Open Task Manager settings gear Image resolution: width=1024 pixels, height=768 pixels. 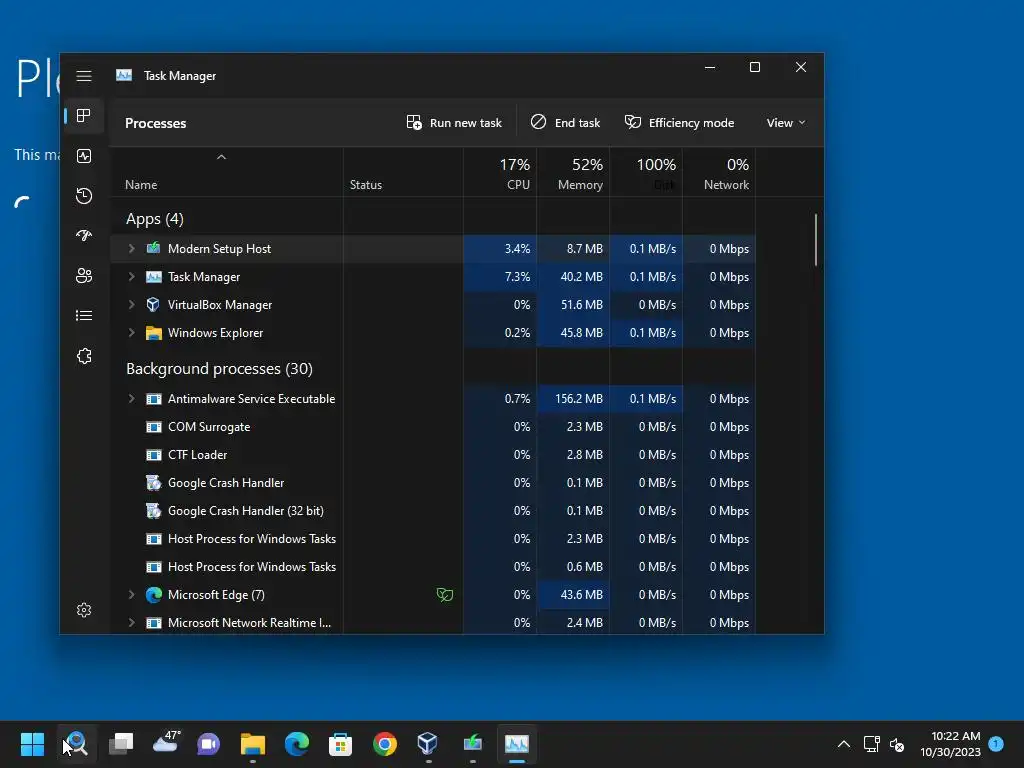point(84,610)
